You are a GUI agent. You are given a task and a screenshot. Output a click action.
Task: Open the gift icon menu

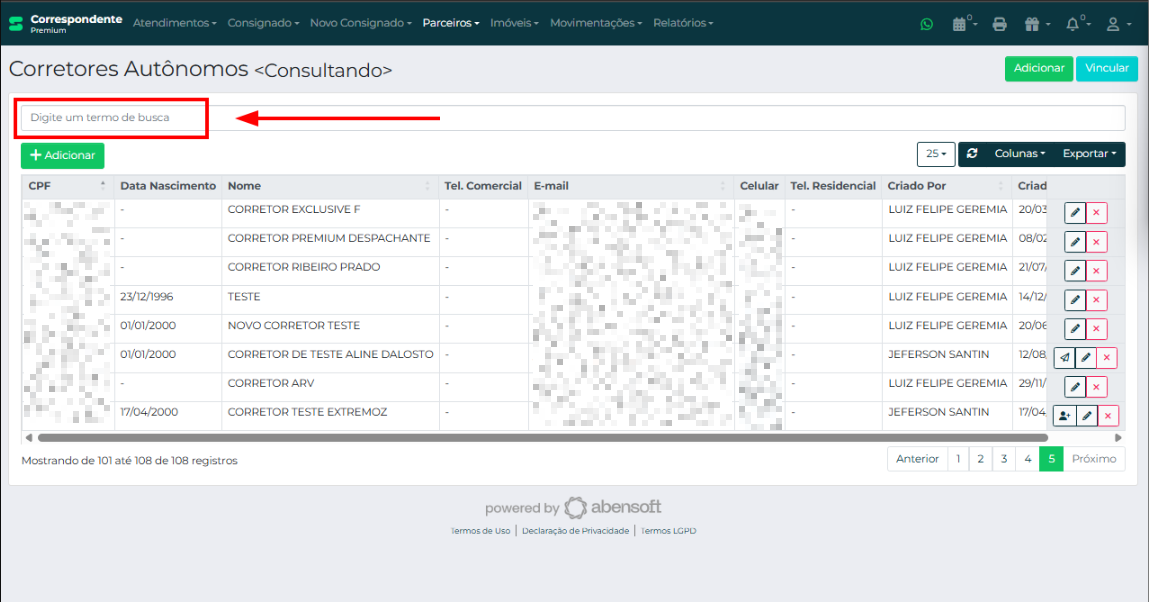pos(1035,23)
